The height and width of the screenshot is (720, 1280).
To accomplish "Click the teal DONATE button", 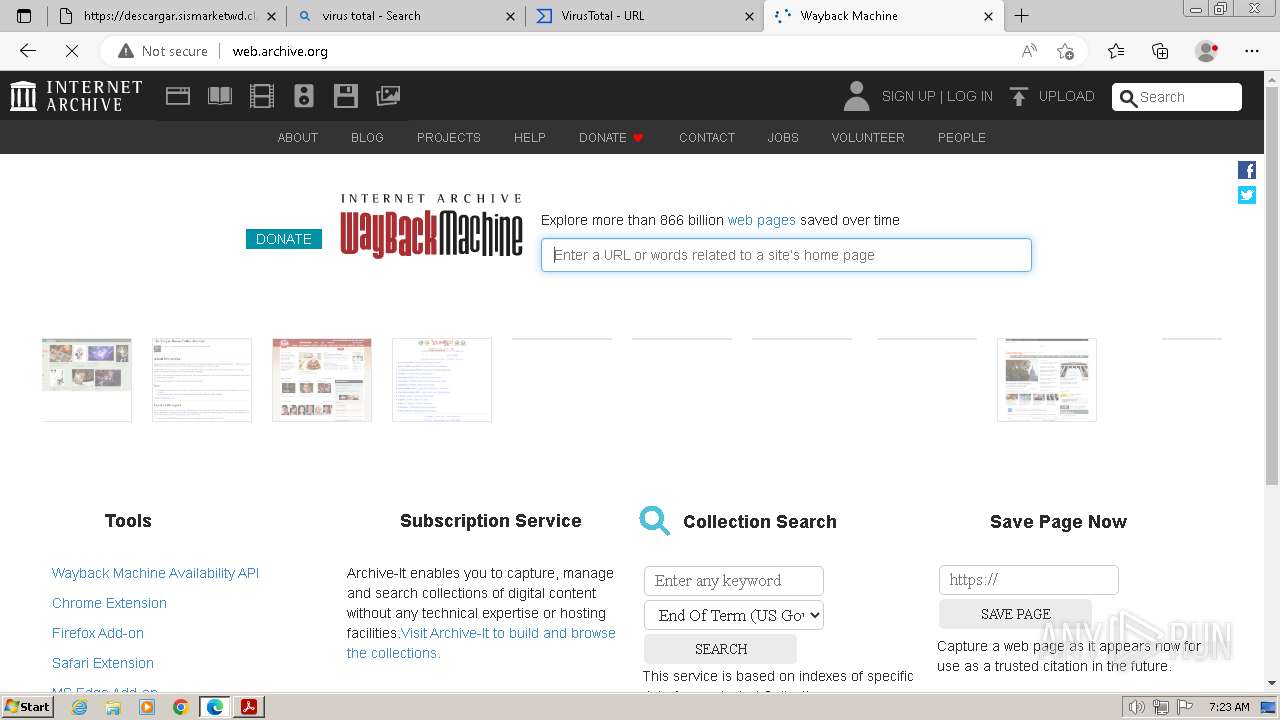I will click(284, 239).
